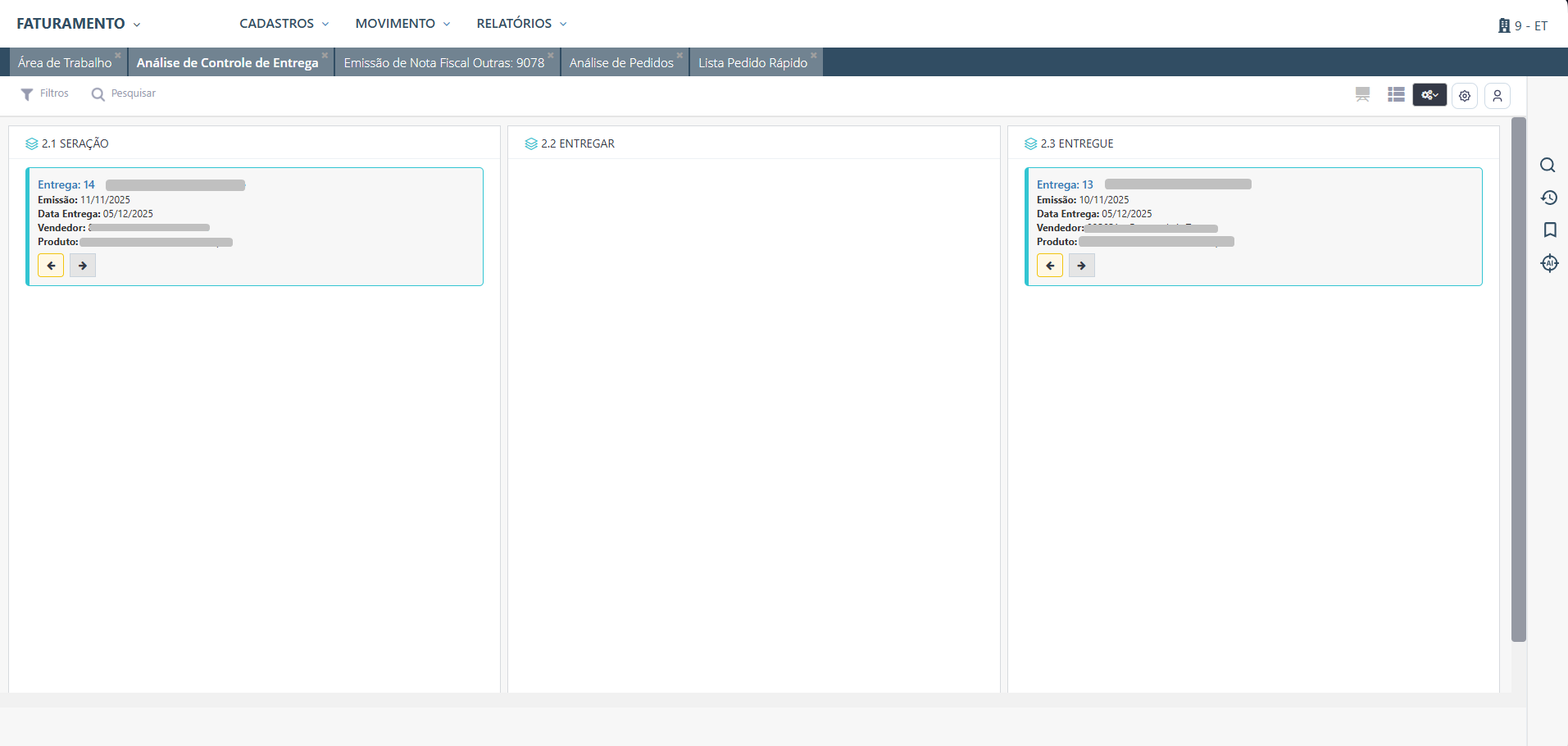Open the gears actions dropdown
Image resolution: width=1568 pixels, height=746 pixels.
click(1429, 95)
